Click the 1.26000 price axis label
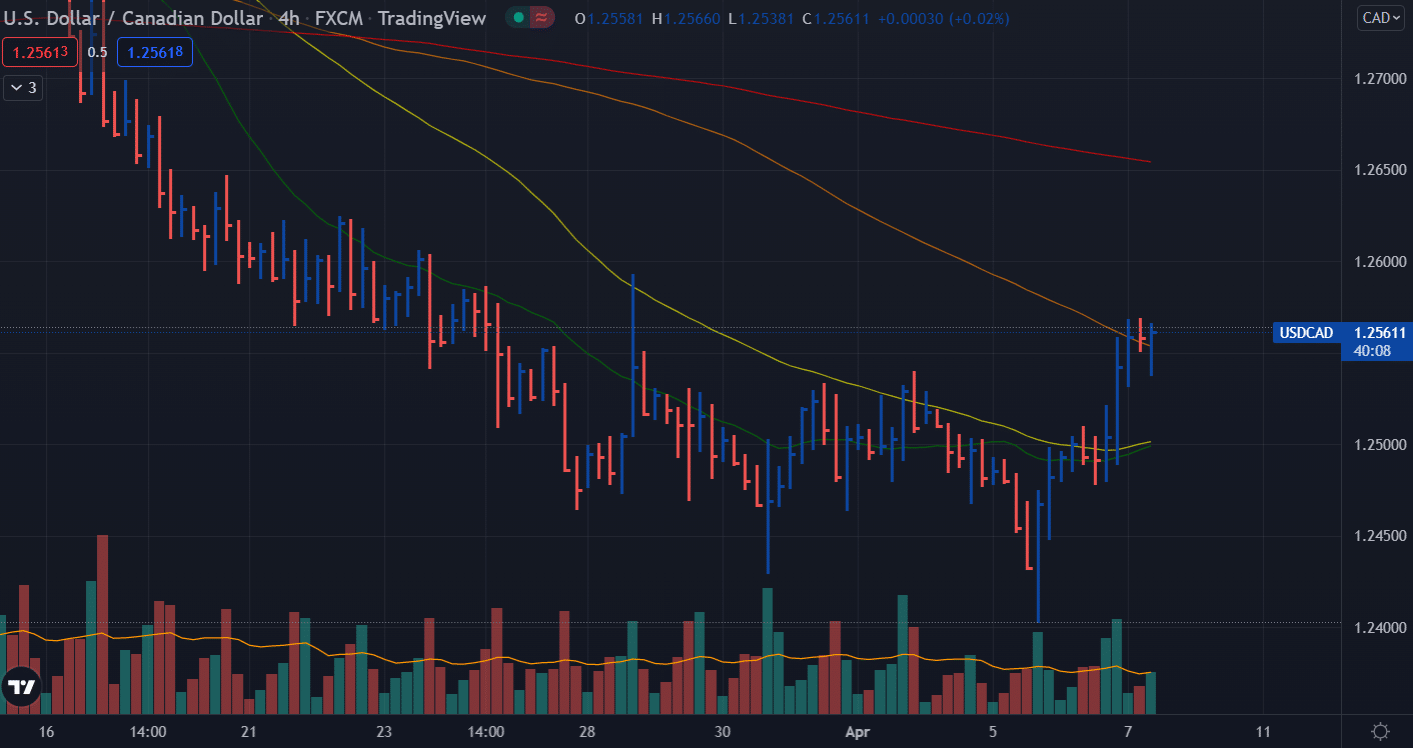1413x748 pixels. (1380, 261)
